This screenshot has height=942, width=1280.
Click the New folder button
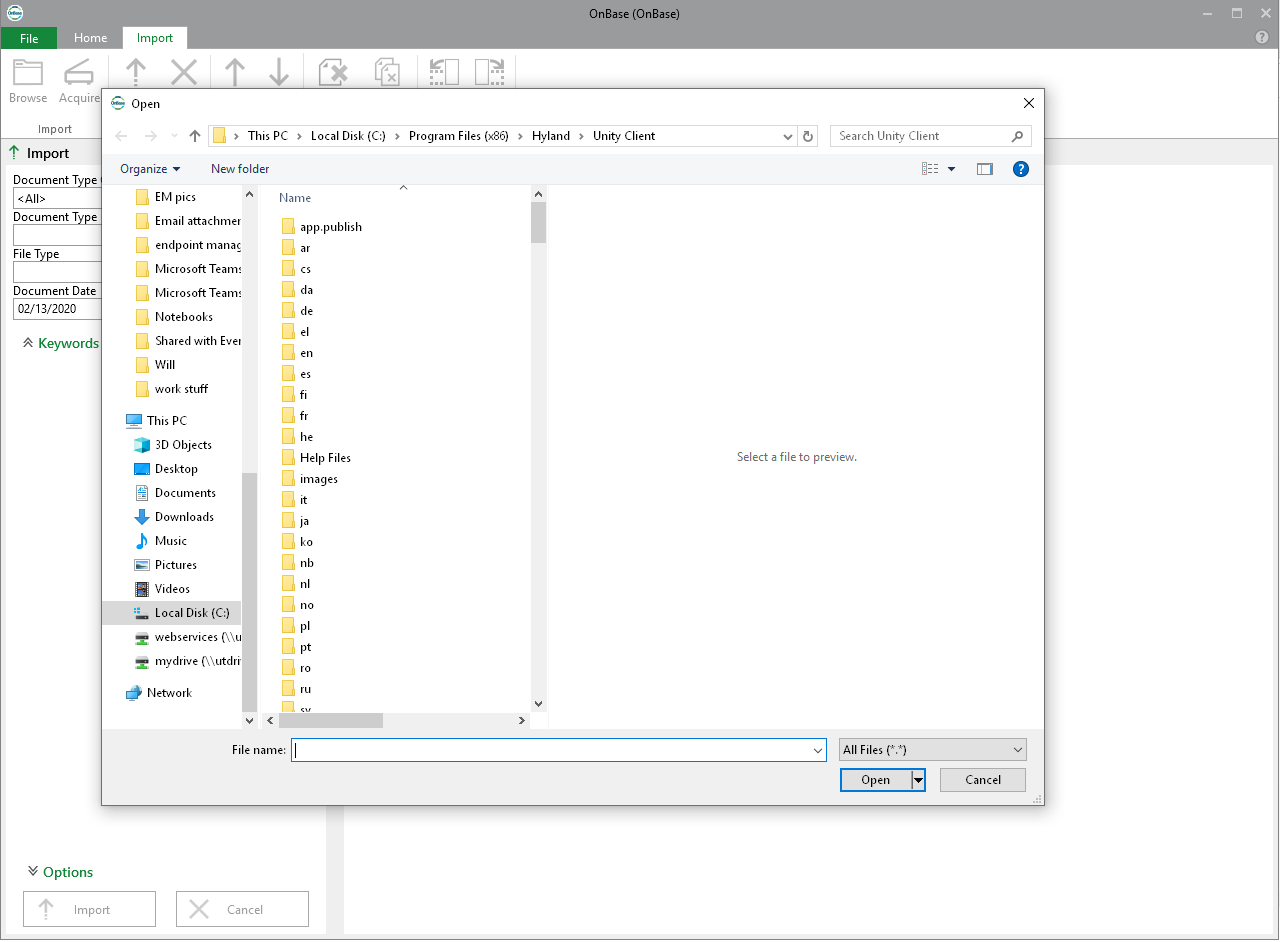(x=240, y=169)
